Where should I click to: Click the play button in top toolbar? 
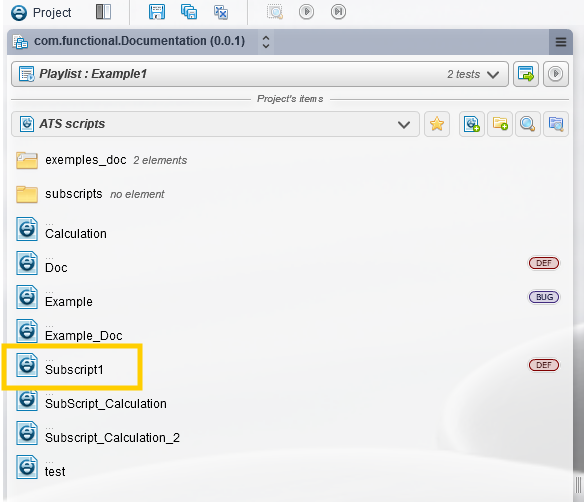click(306, 12)
